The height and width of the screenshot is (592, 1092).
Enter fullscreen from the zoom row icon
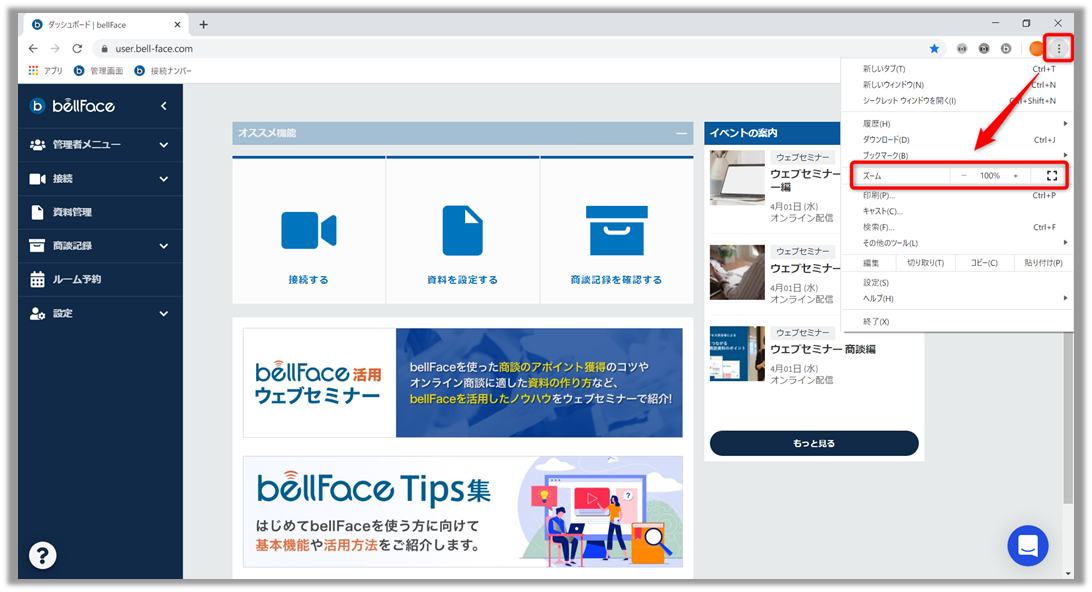1051,176
